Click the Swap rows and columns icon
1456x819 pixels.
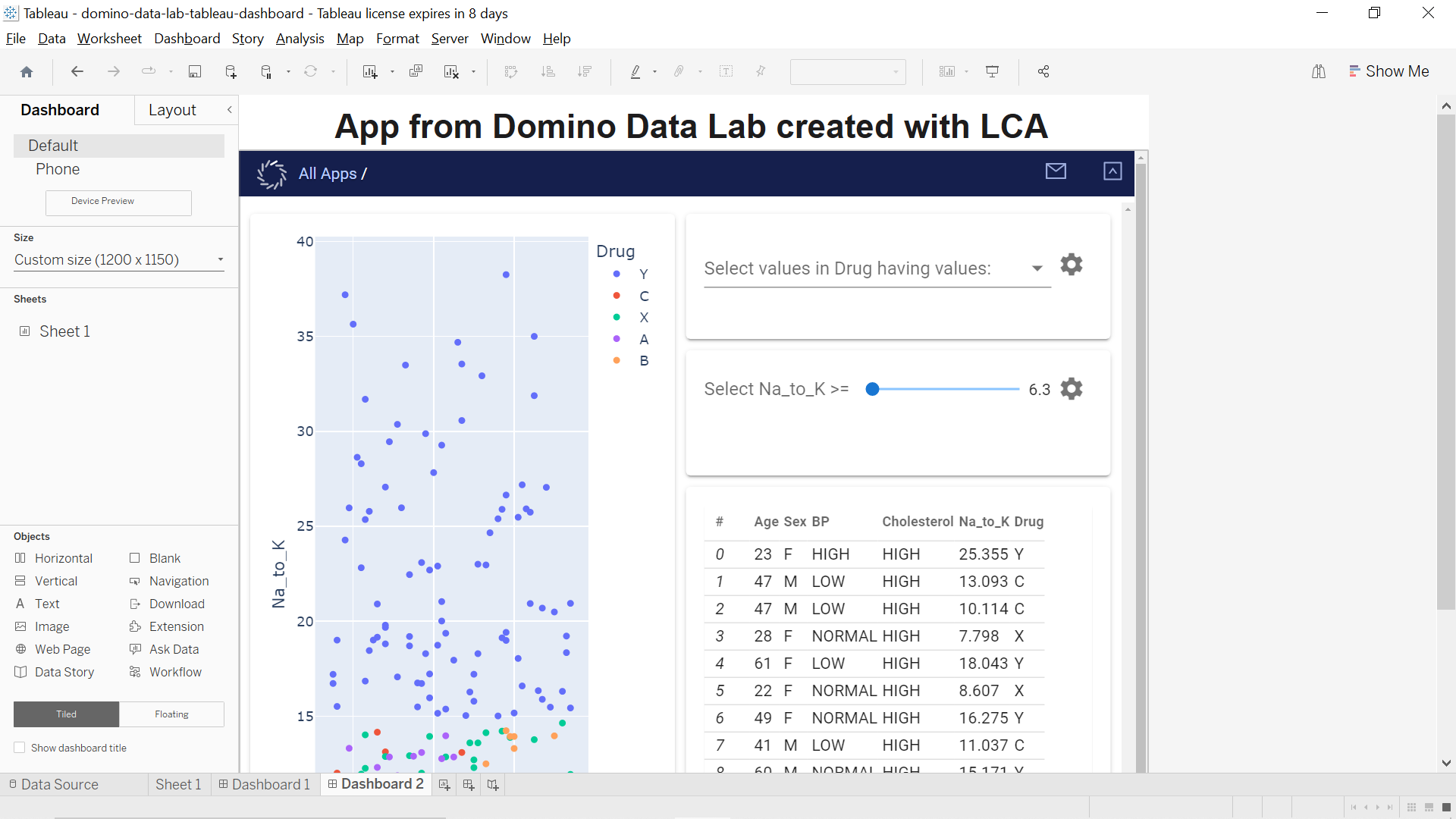511,71
